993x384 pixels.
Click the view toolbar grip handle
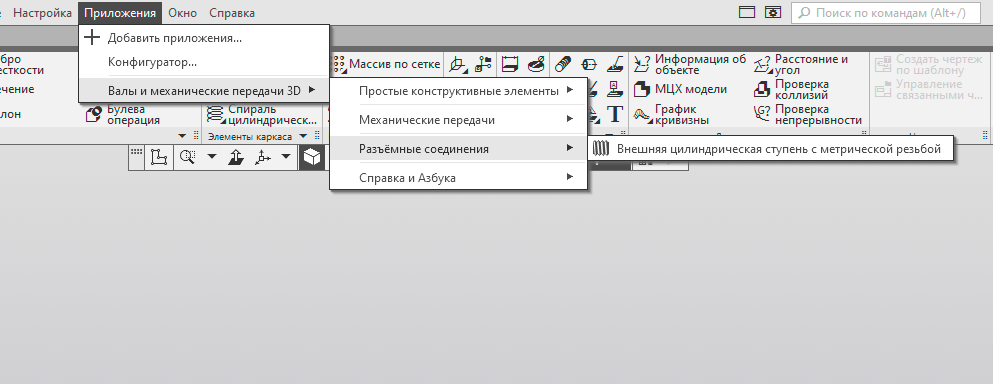(136, 151)
